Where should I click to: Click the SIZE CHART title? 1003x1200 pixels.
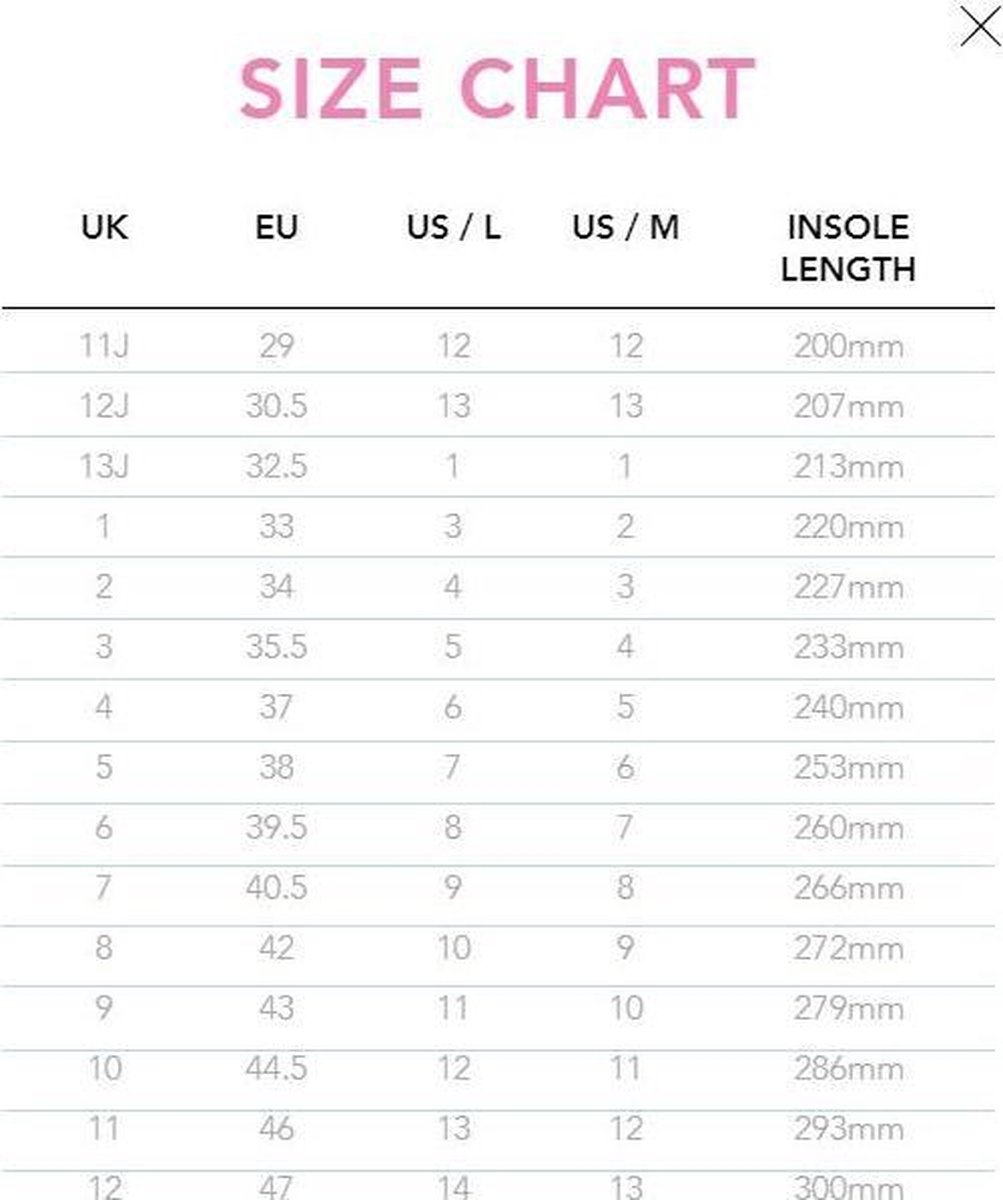click(497, 90)
